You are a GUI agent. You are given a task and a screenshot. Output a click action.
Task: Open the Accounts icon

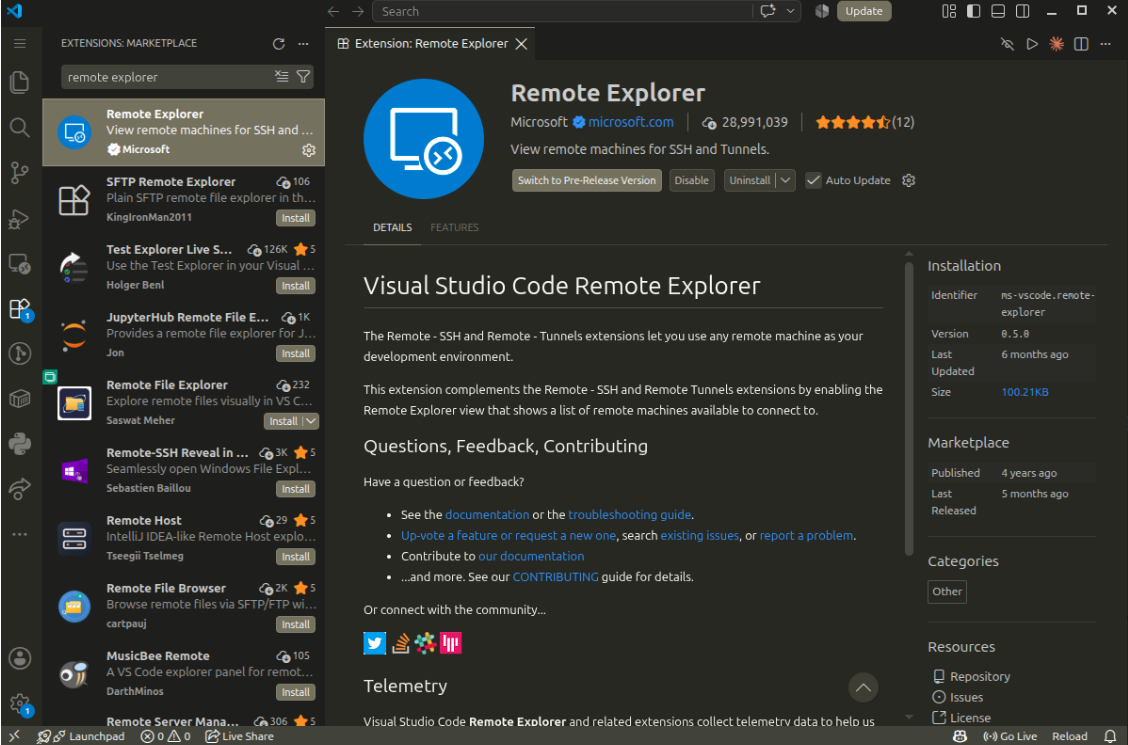(x=19, y=658)
